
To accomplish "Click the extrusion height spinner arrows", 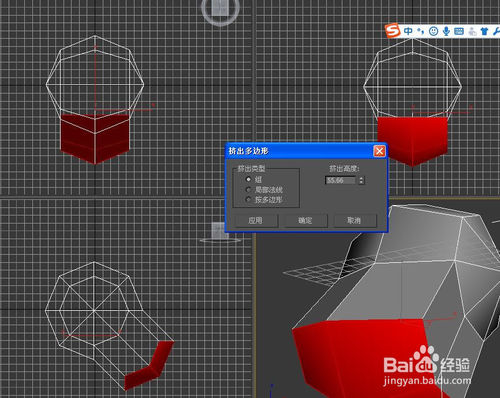I will (x=361, y=180).
